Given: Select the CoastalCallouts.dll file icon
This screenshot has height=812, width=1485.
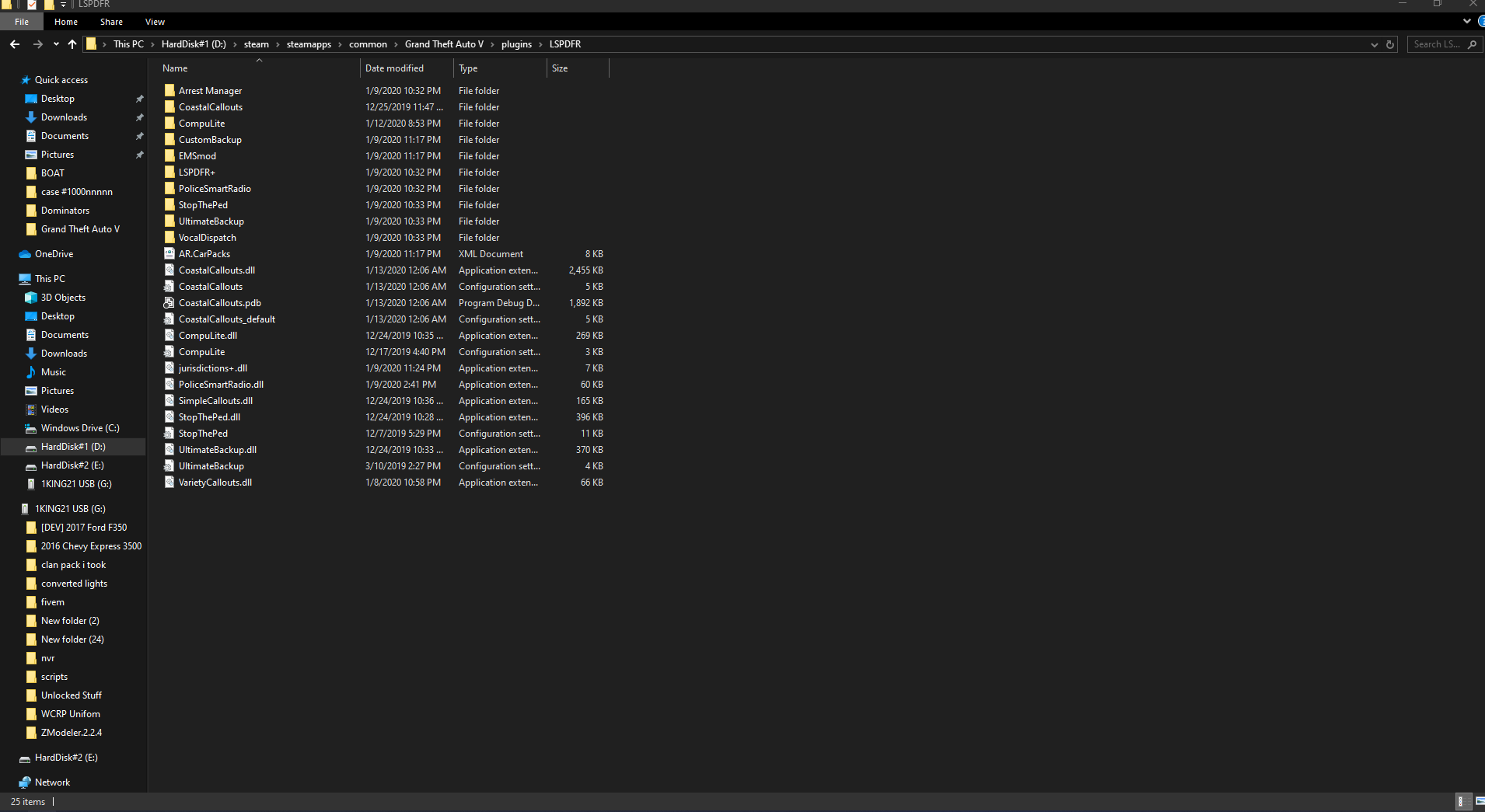Looking at the screenshot, I should pos(169,270).
